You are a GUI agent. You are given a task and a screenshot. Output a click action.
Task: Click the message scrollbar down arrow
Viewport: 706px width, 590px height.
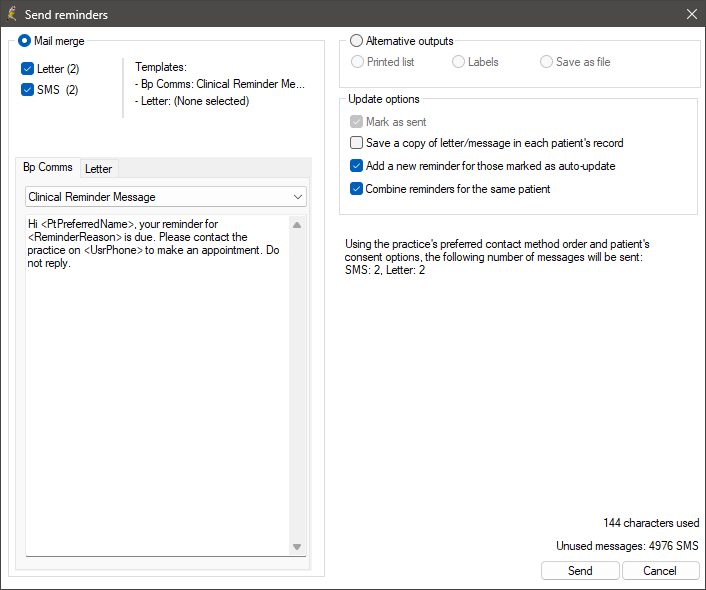pyautogui.click(x=297, y=547)
